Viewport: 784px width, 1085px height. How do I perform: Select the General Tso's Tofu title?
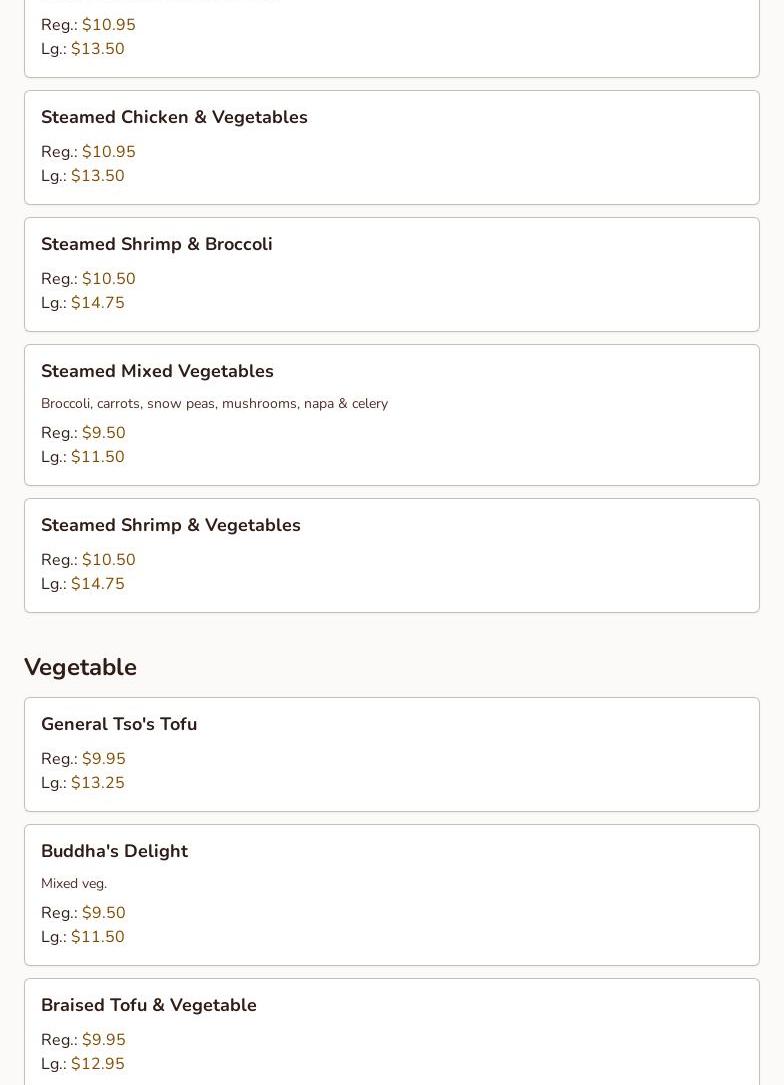point(119,725)
